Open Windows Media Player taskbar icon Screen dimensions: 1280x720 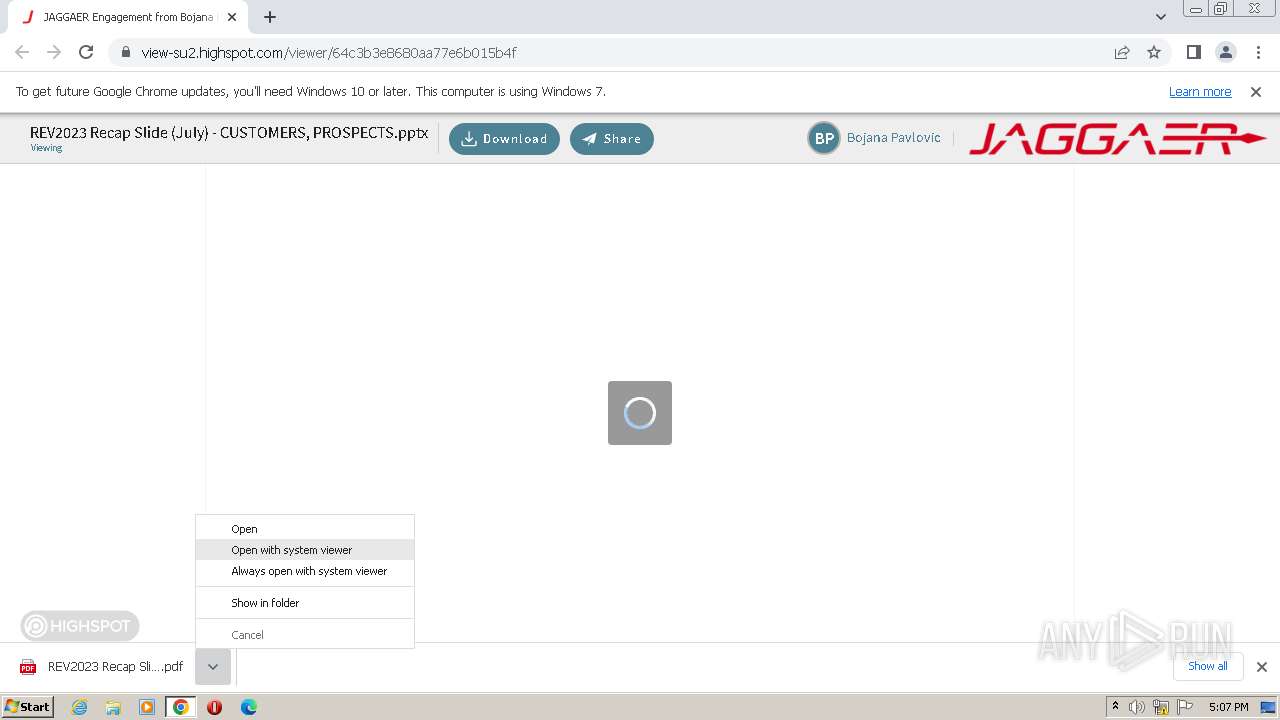[147, 707]
